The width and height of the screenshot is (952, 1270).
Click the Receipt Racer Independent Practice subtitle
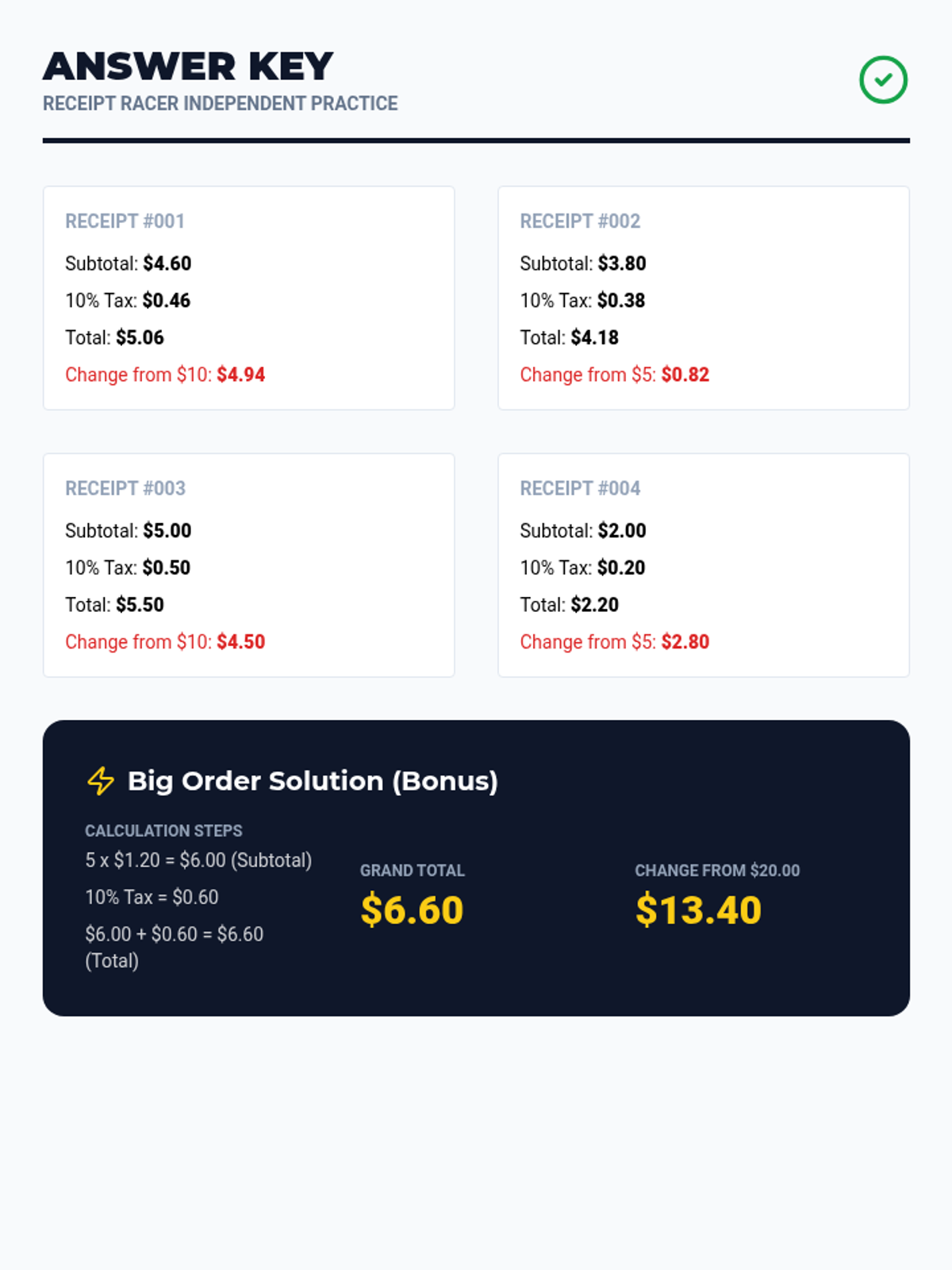click(221, 104)
